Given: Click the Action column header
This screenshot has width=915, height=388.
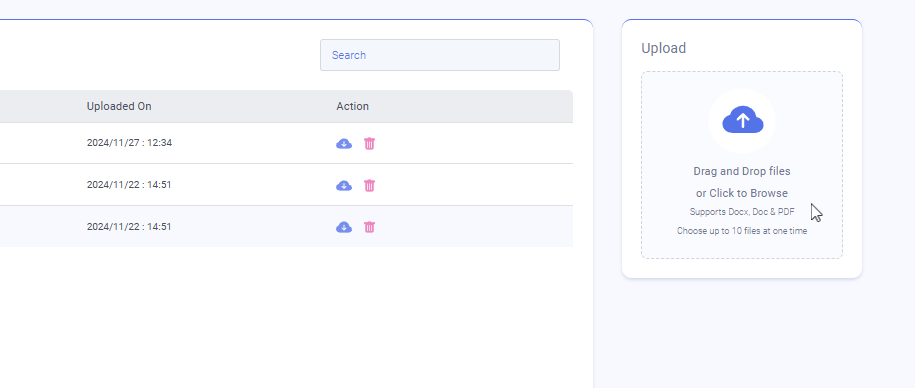Looking at the screenshot, I should (352, 106).
